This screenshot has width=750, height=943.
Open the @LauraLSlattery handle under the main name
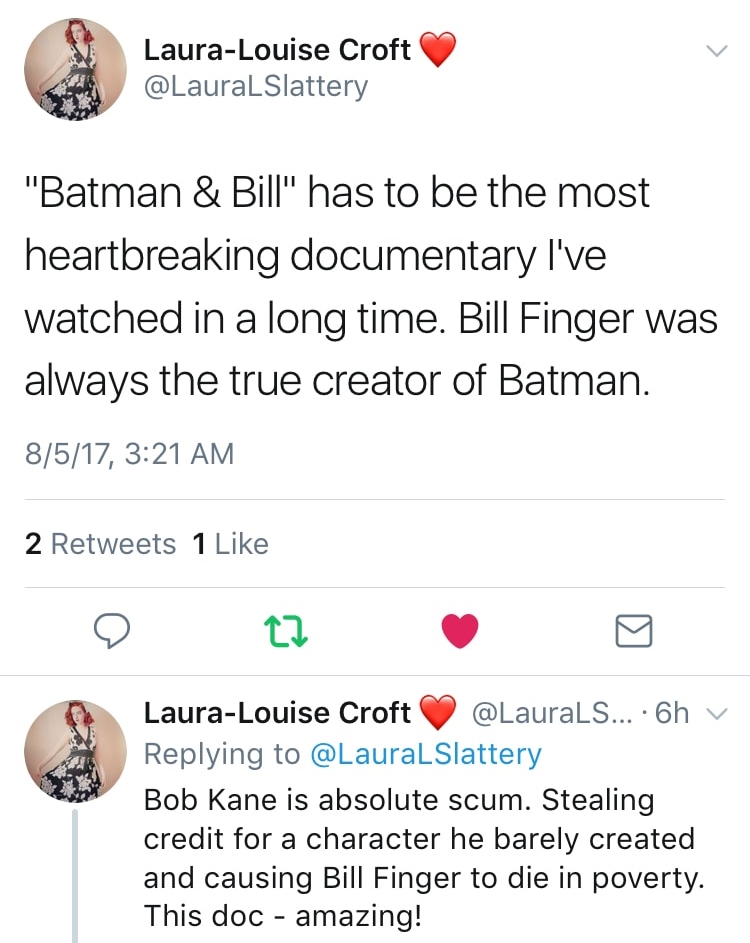pyautogui.click(x=256, y=87)
